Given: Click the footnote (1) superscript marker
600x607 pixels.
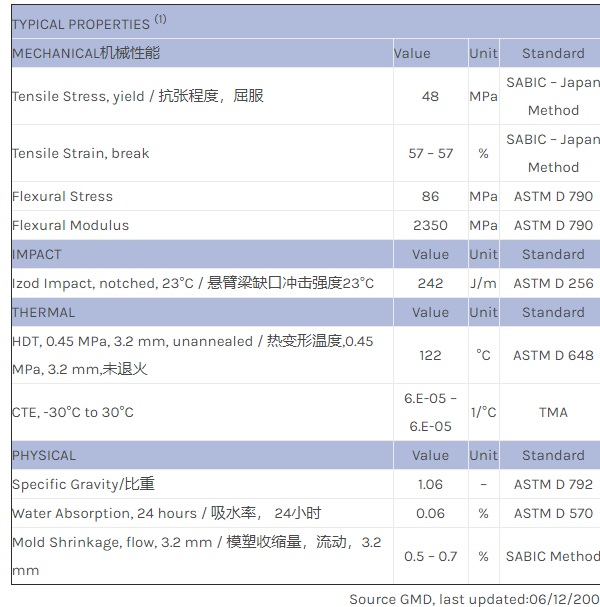Looking at the screenshot, I should pyautogui.click(x=161, y=19).
